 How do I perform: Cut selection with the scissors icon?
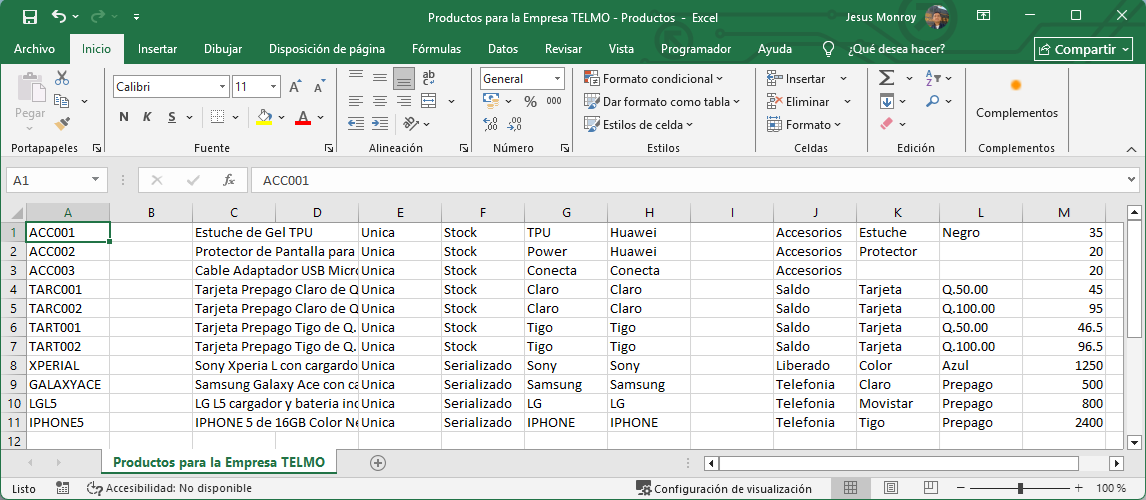tap(62, 77)
